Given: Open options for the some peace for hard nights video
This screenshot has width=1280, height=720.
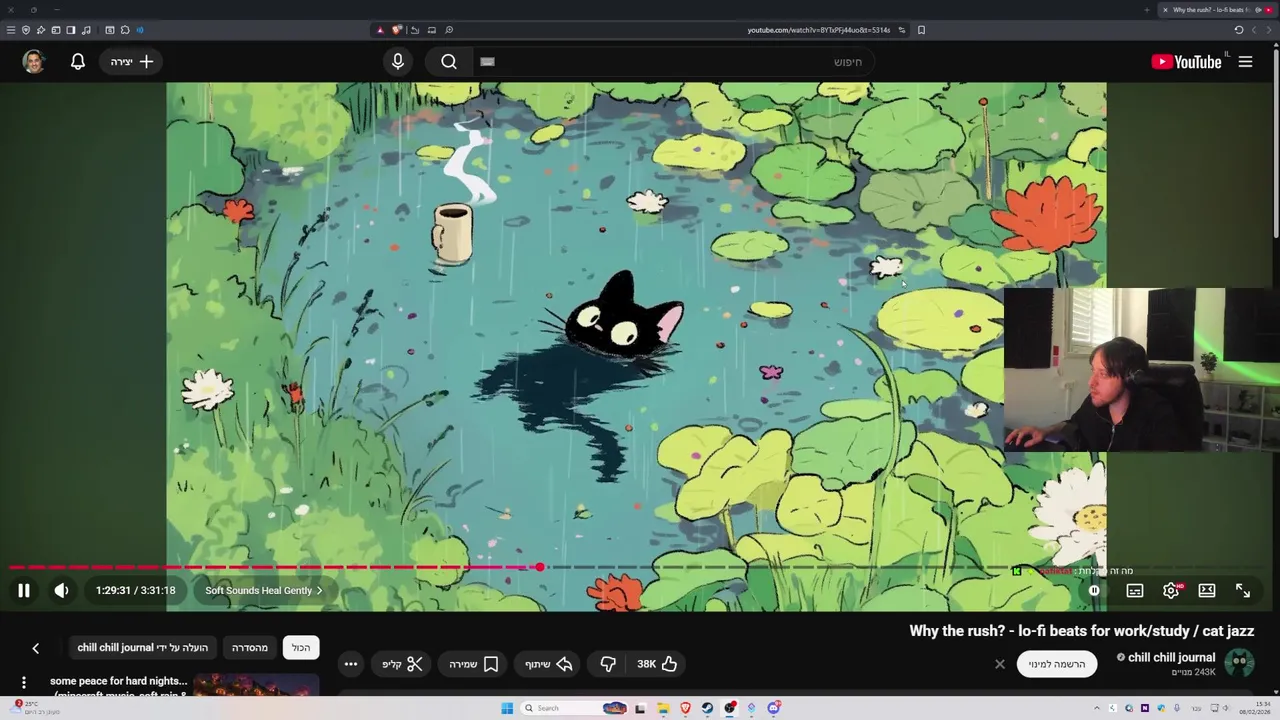Looking at the screenshot, I should pos(24,684).
